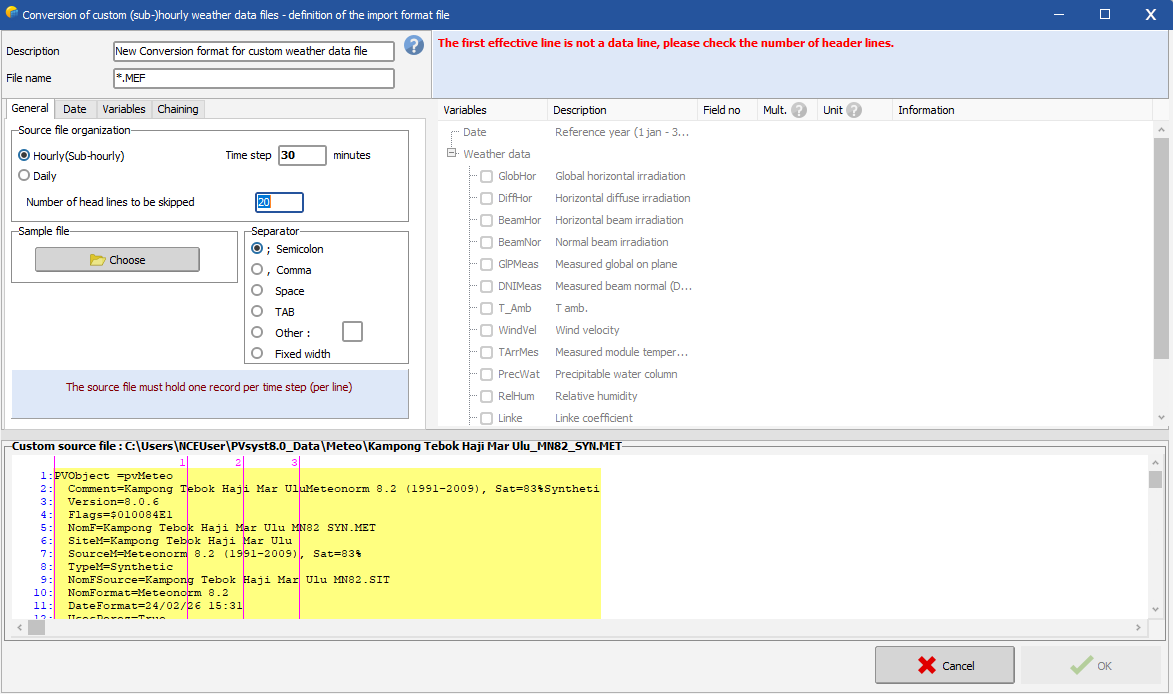This screenshot has height=694, width=1173.
Task: Check the T_Amb variable checkbox
Action: [486, 309]
